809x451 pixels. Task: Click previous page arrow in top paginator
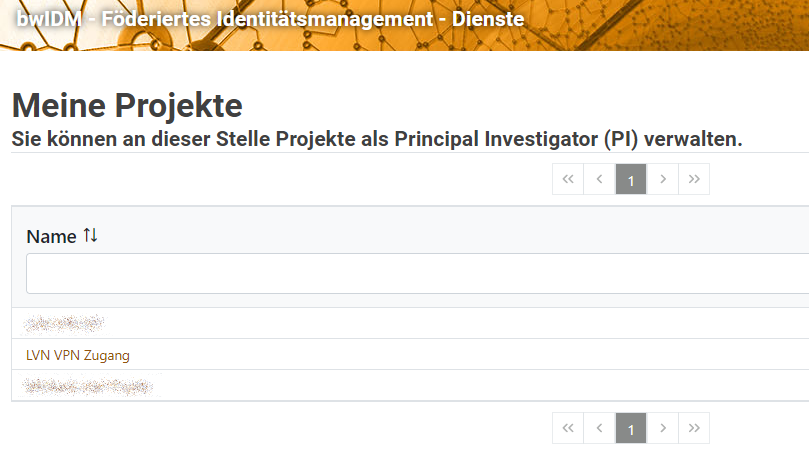point(599,180)
